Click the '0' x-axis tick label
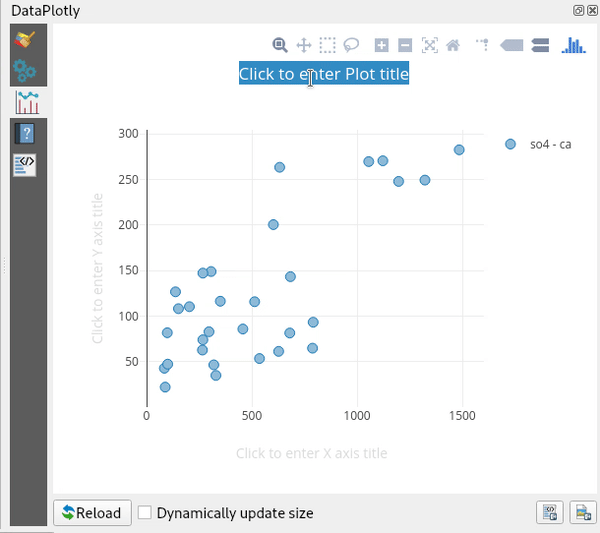 147,416
